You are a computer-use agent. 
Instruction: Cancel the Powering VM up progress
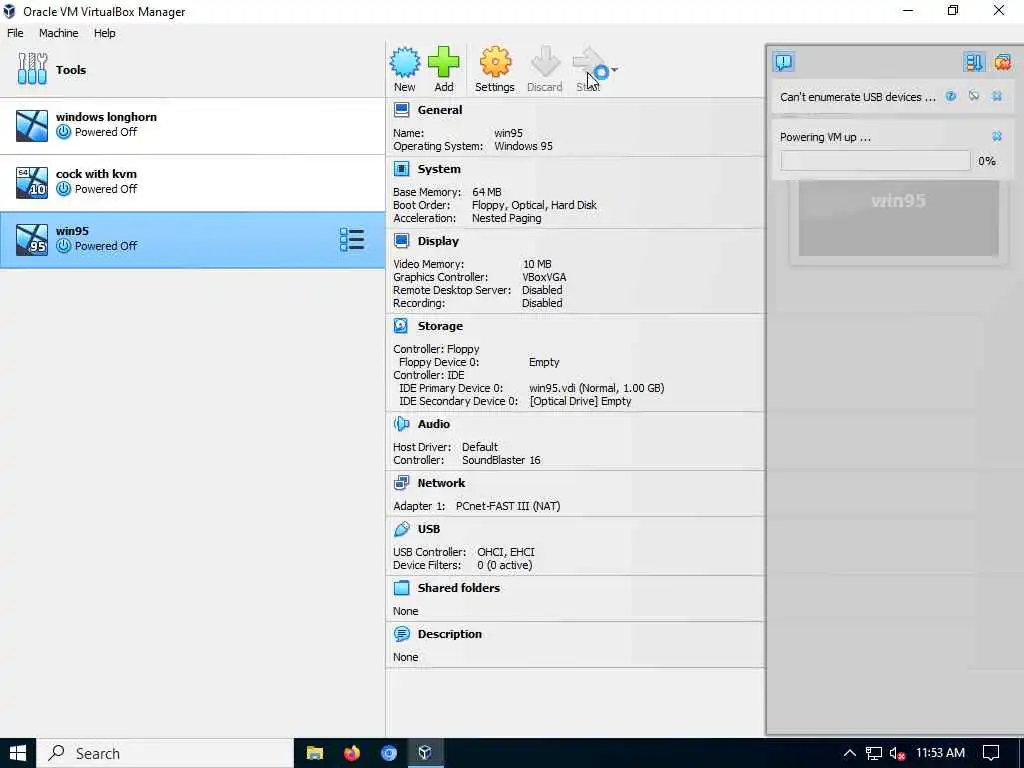(x=997, y=136)
